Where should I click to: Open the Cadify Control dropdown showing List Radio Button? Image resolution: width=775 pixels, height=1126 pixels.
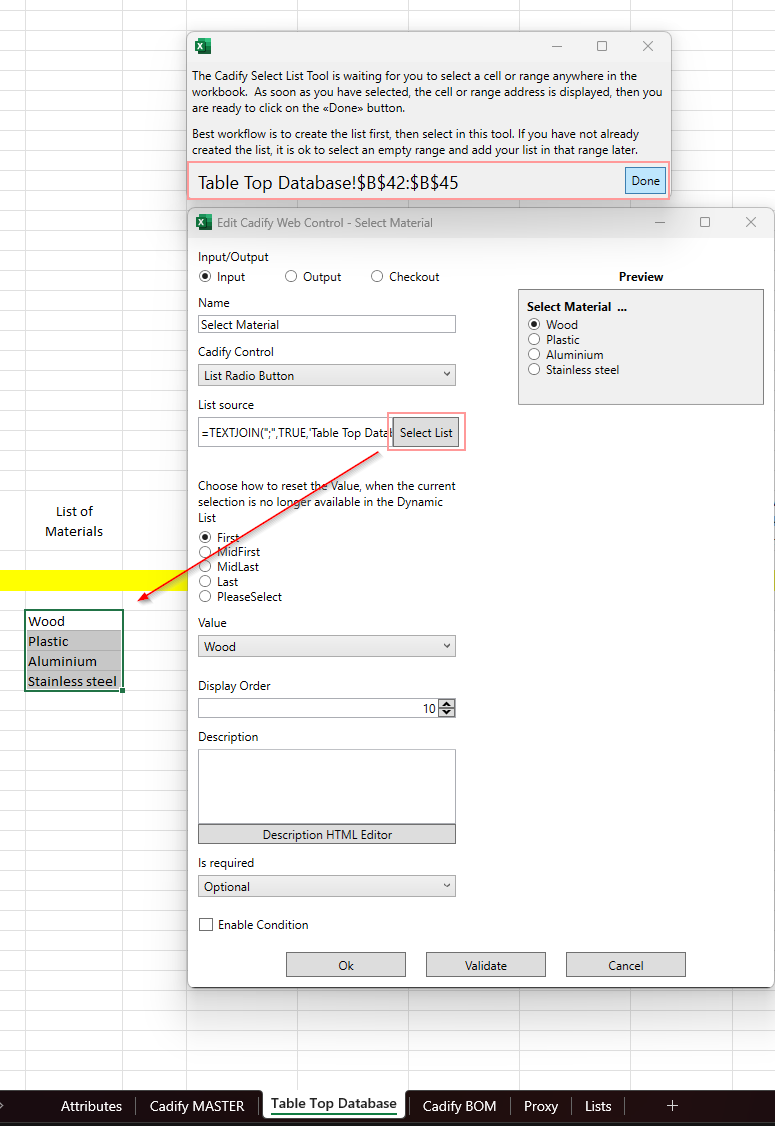(x=327, y=375)
